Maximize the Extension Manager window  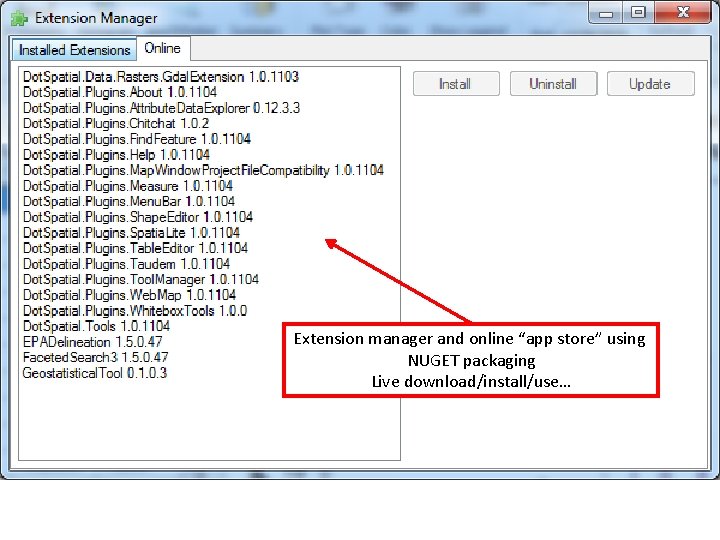coord(638,12)
